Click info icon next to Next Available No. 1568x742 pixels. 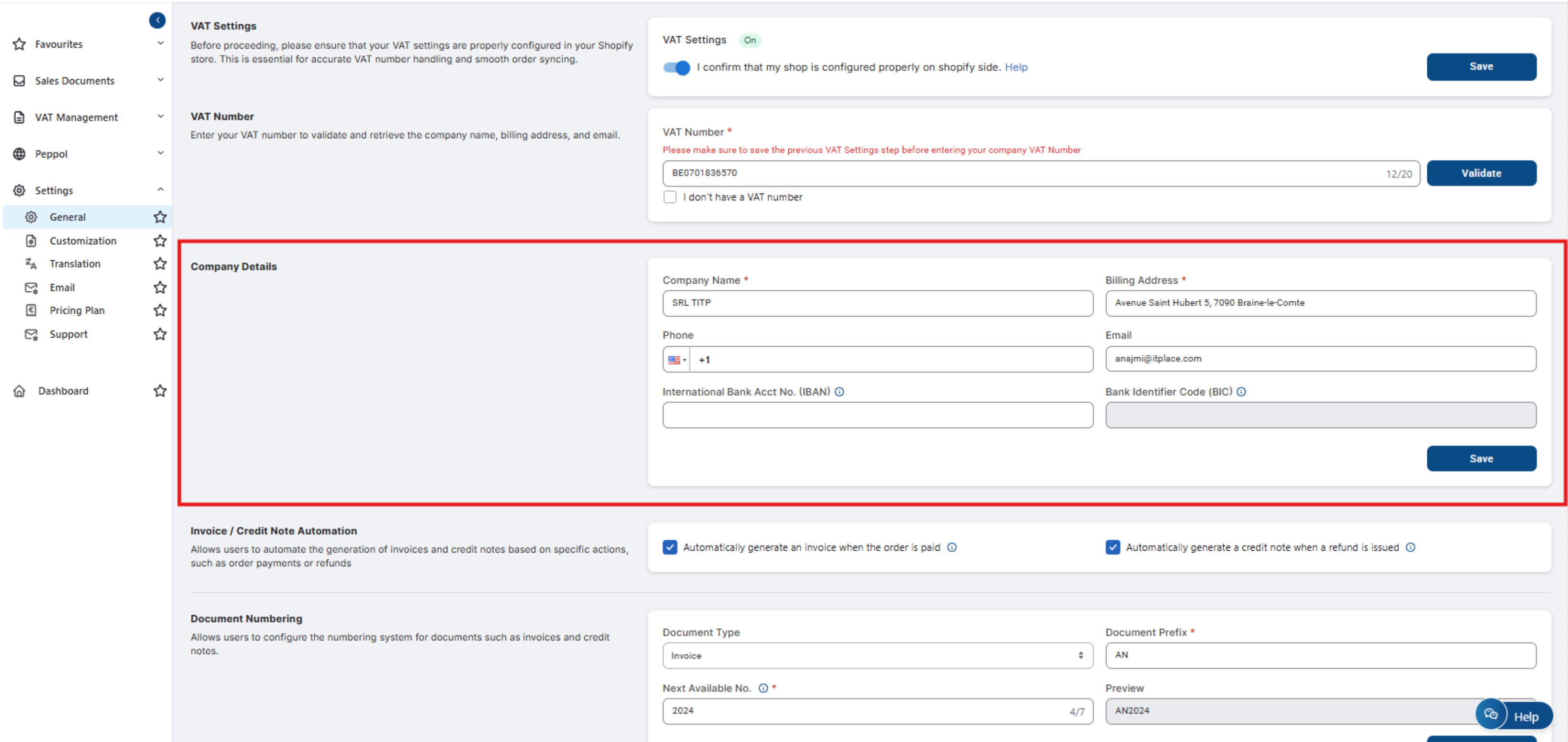[763, 688]
